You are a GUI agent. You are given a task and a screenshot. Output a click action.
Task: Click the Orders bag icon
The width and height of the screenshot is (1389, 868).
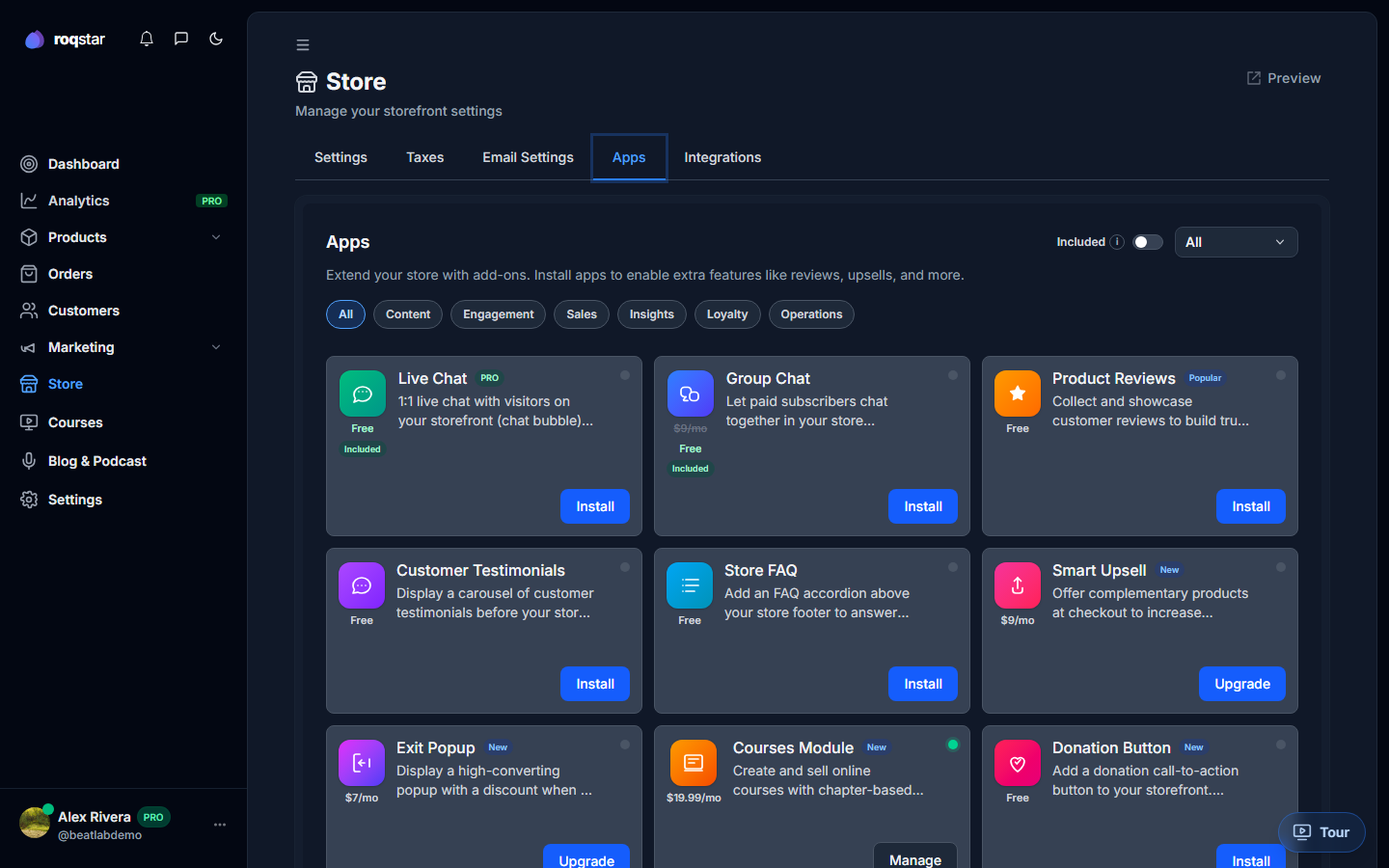[x=29, y=274]
